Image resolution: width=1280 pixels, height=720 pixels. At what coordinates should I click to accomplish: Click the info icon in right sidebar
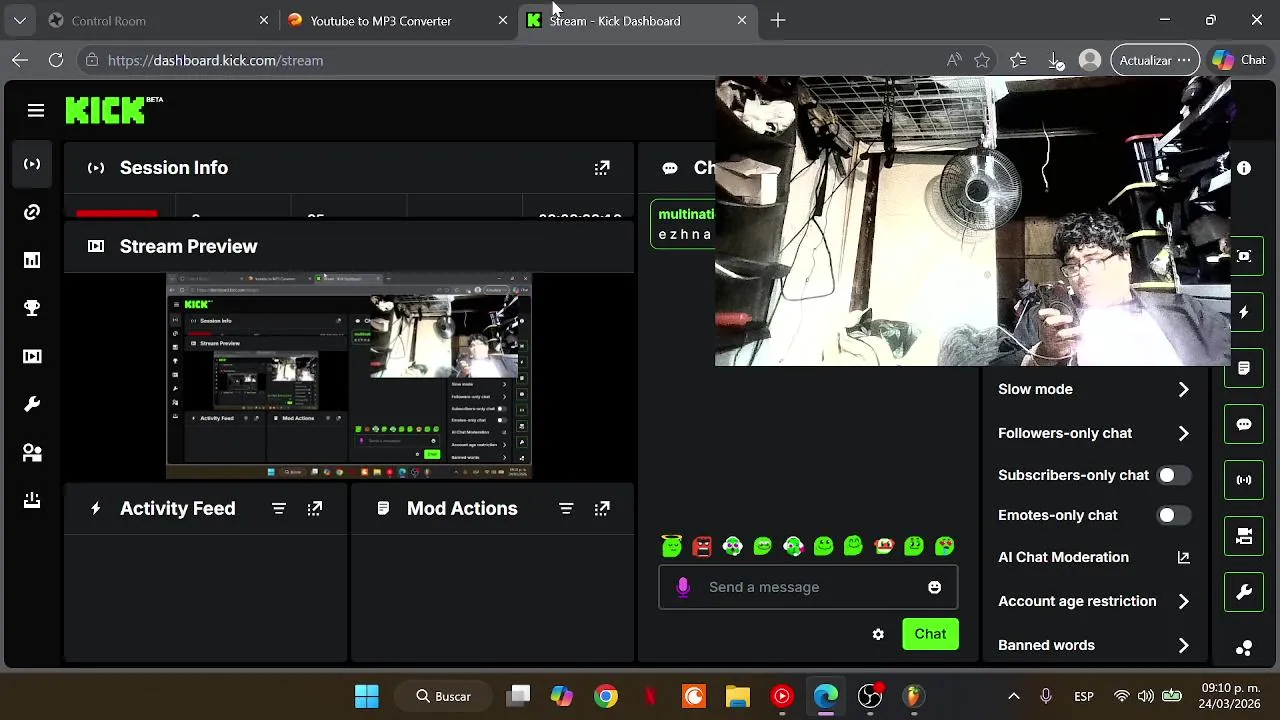(x=1244, y=168)
